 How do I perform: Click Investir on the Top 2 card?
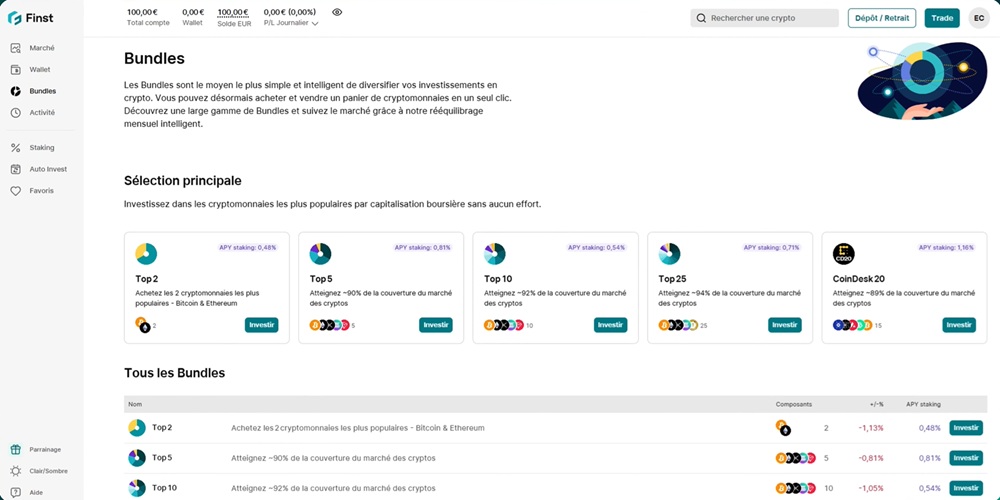(261, 325)
